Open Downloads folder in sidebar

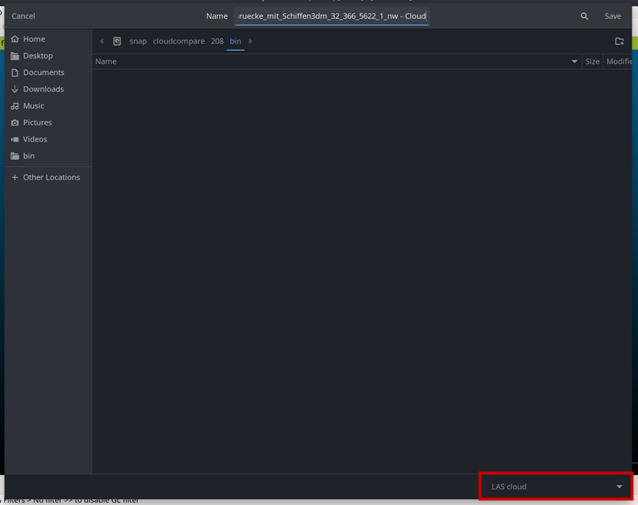click(43, 89)
